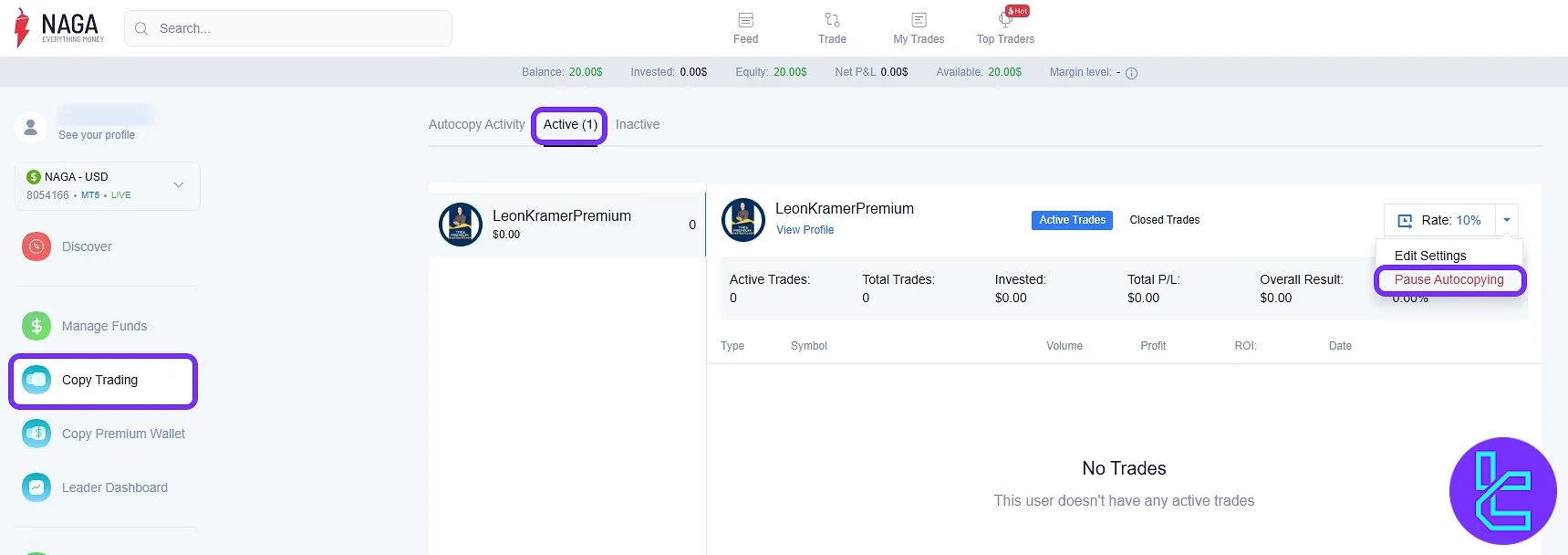This screenshot has height=555, width=1568.
Task: Click the Margin level info icon
Action: [x=1131, y=73]
